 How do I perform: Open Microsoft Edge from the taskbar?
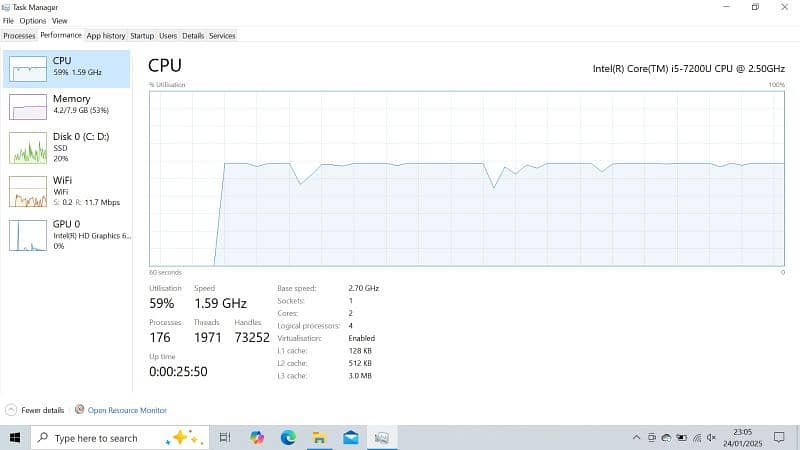[288, 437]
